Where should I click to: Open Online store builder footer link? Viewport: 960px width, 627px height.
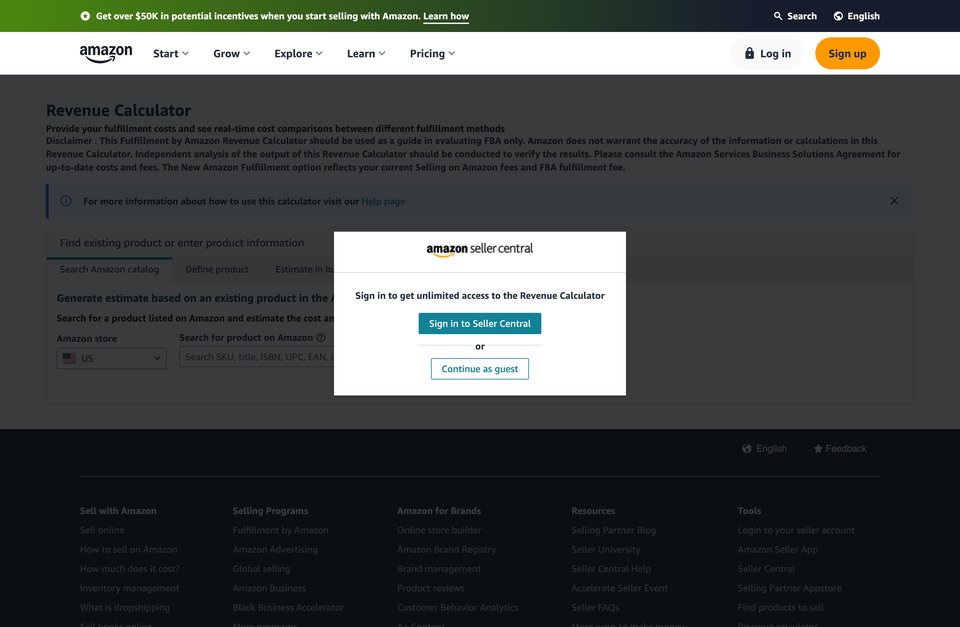[439, 530]
